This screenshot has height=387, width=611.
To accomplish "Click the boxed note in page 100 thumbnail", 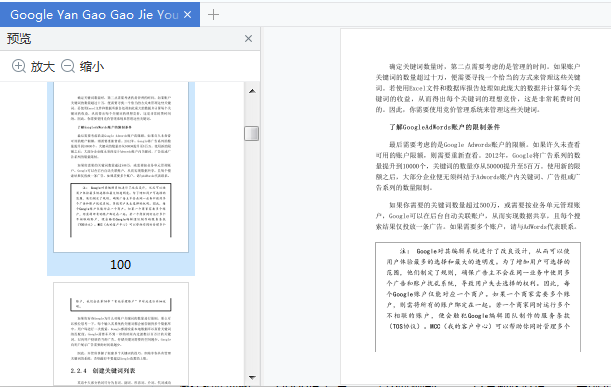I will pos(121,210).
